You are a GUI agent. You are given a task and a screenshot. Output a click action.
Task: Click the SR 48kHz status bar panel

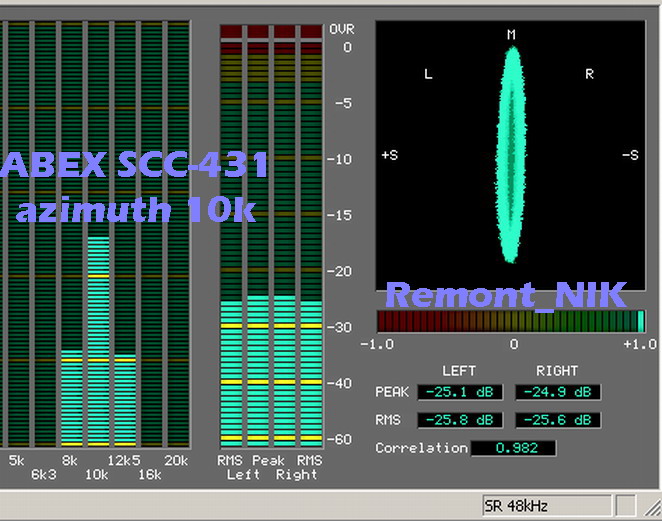[x=545, y=506]
